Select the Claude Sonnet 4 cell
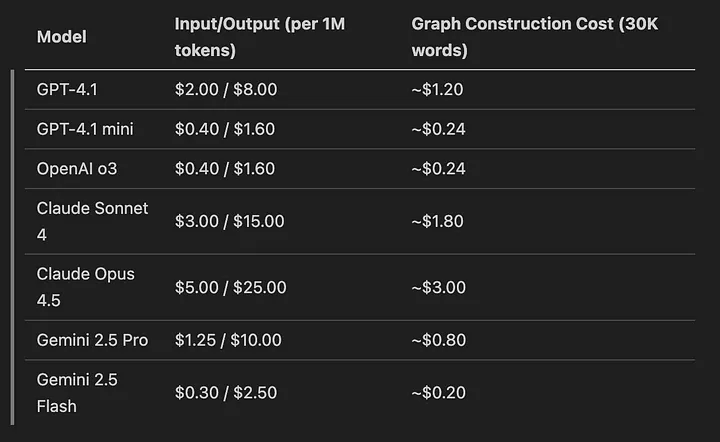 point(92,221)
